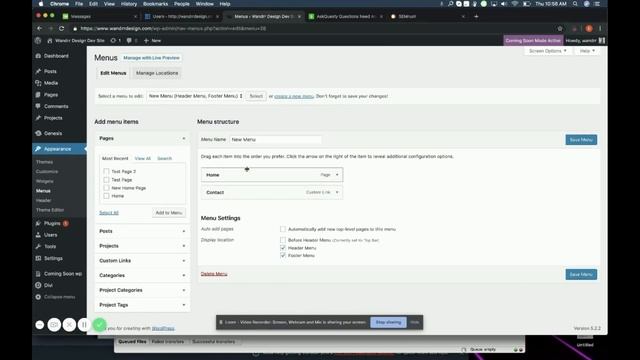
Task: Check the Test Page 2 checkbox
Action: (x=106, y=171)
